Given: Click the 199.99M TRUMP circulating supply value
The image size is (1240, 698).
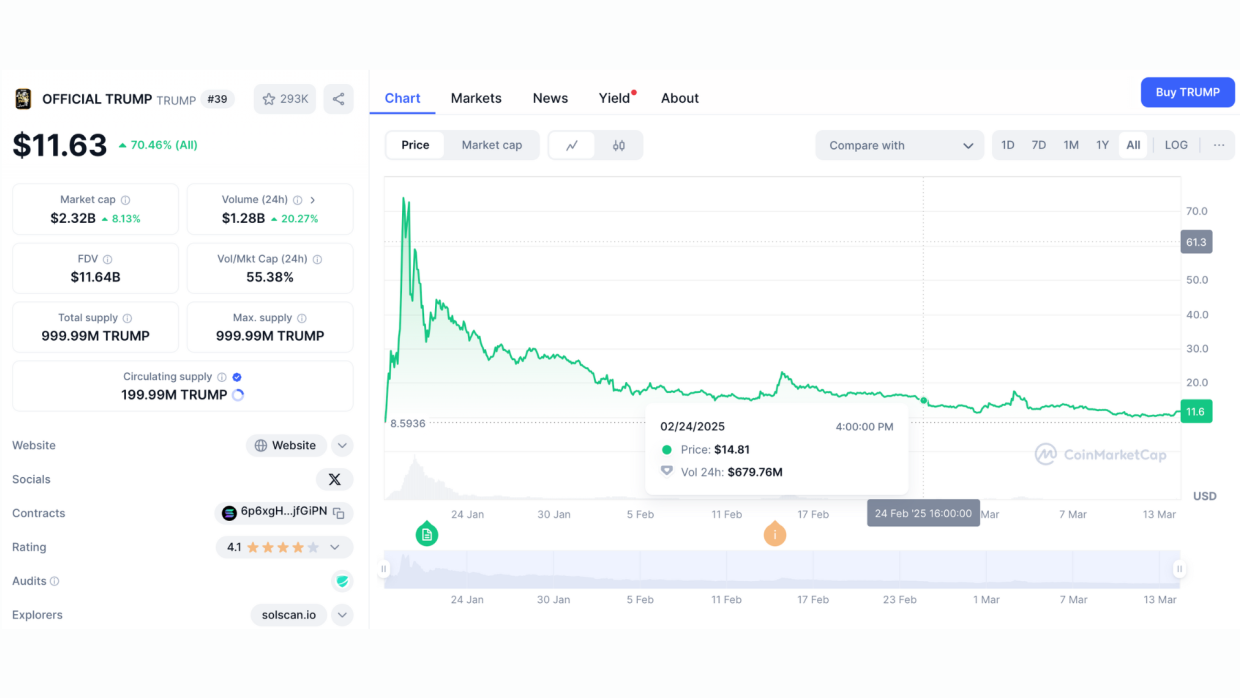Looking at the screenshot, I should [174, 395].
